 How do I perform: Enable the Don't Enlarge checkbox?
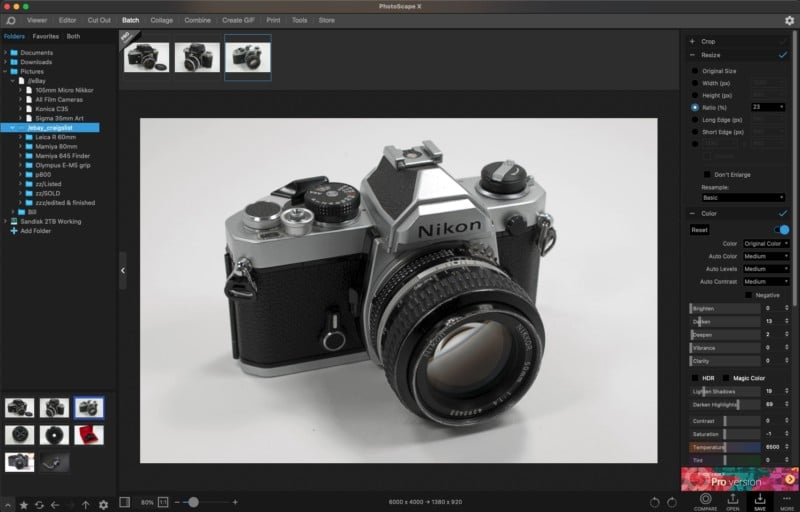point(708,174)
